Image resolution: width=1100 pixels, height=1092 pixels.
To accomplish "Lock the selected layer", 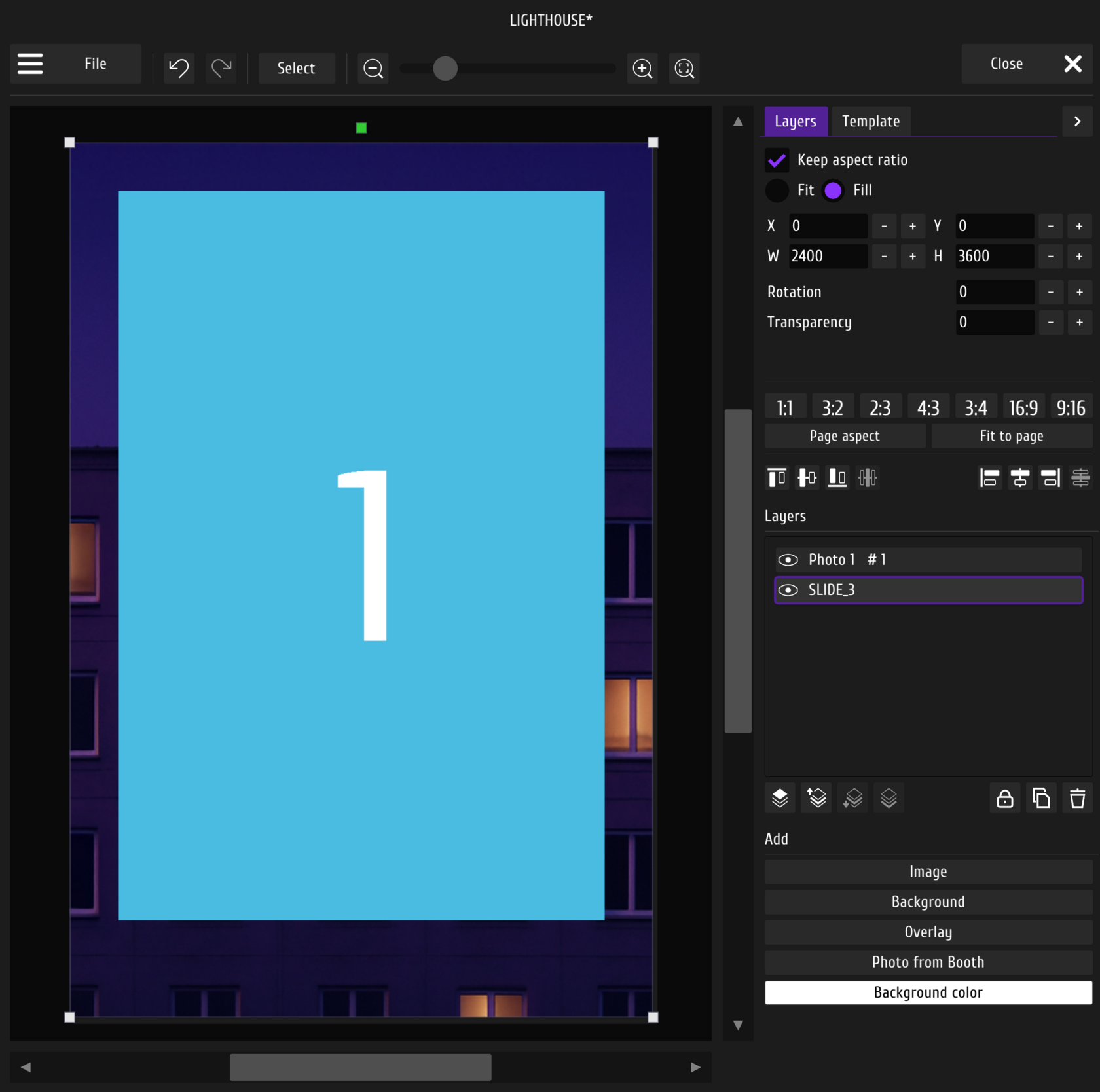I will (1004, 798).
